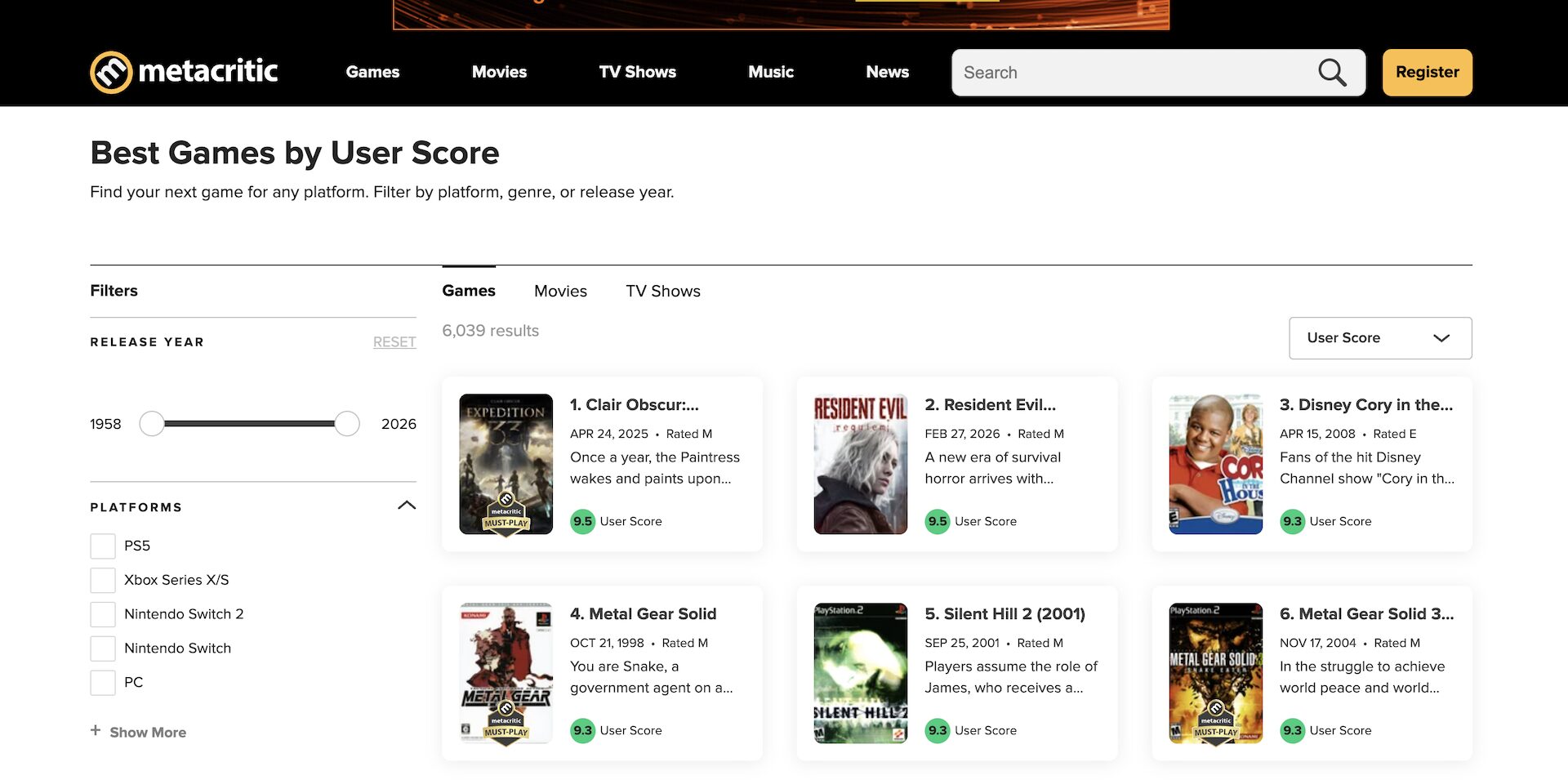
Task: Click the Metacritic logo icon
Action: coord(111,73)
